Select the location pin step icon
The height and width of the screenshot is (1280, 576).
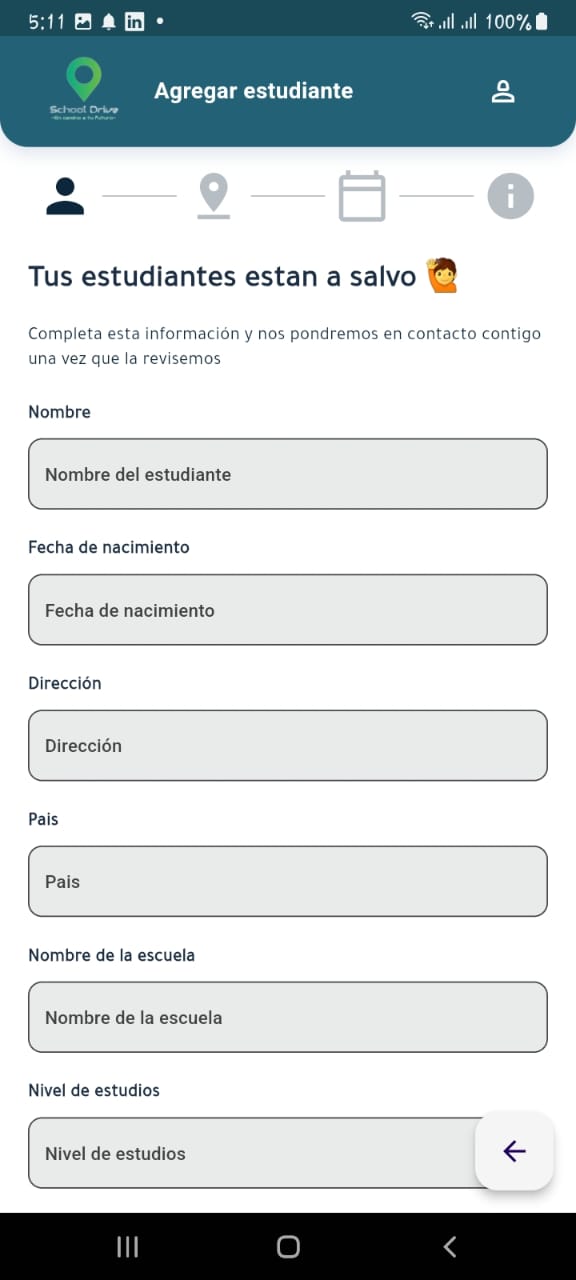pos(213,195)
